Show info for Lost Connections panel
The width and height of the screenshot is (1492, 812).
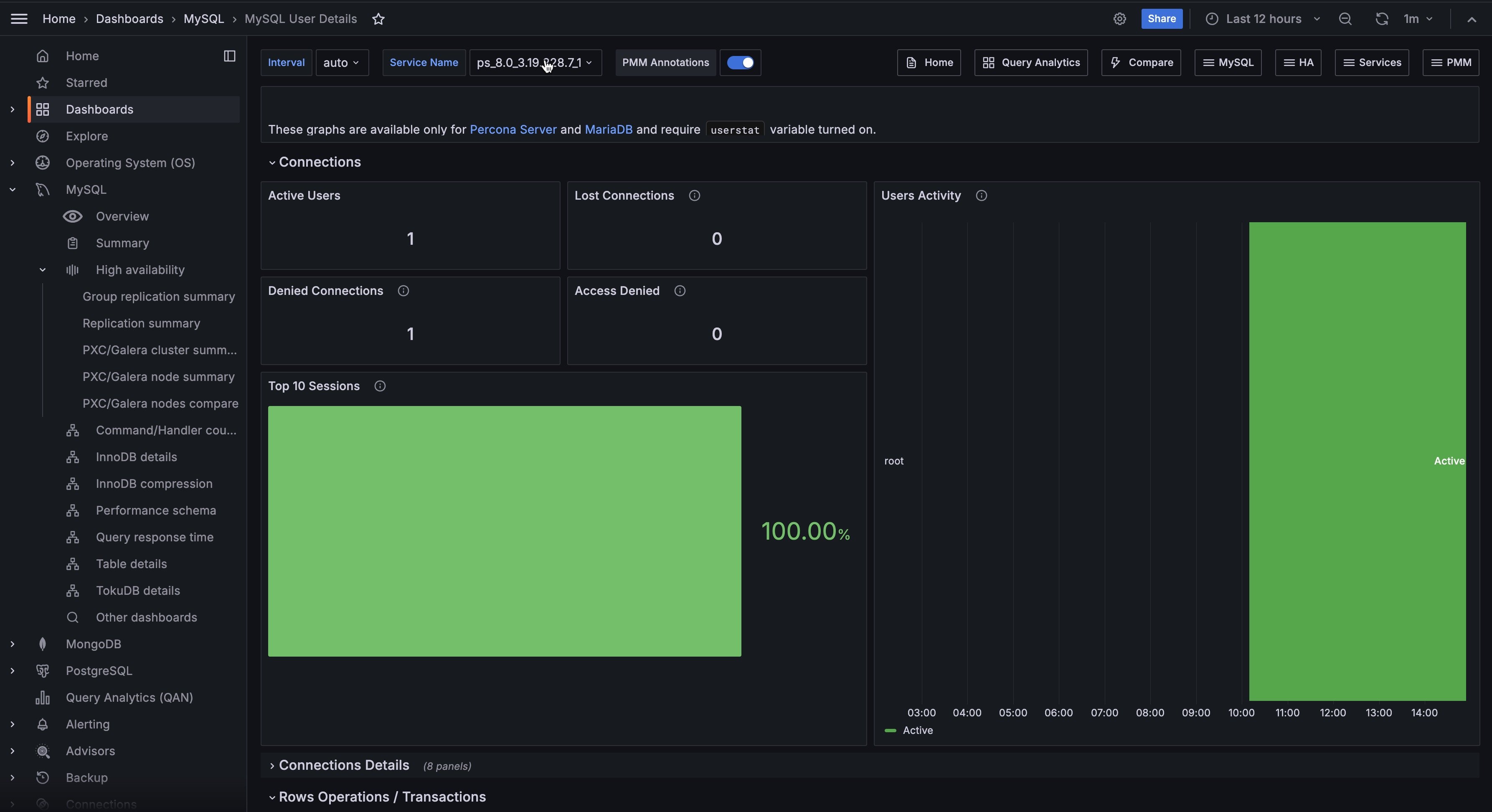point(694,196)
